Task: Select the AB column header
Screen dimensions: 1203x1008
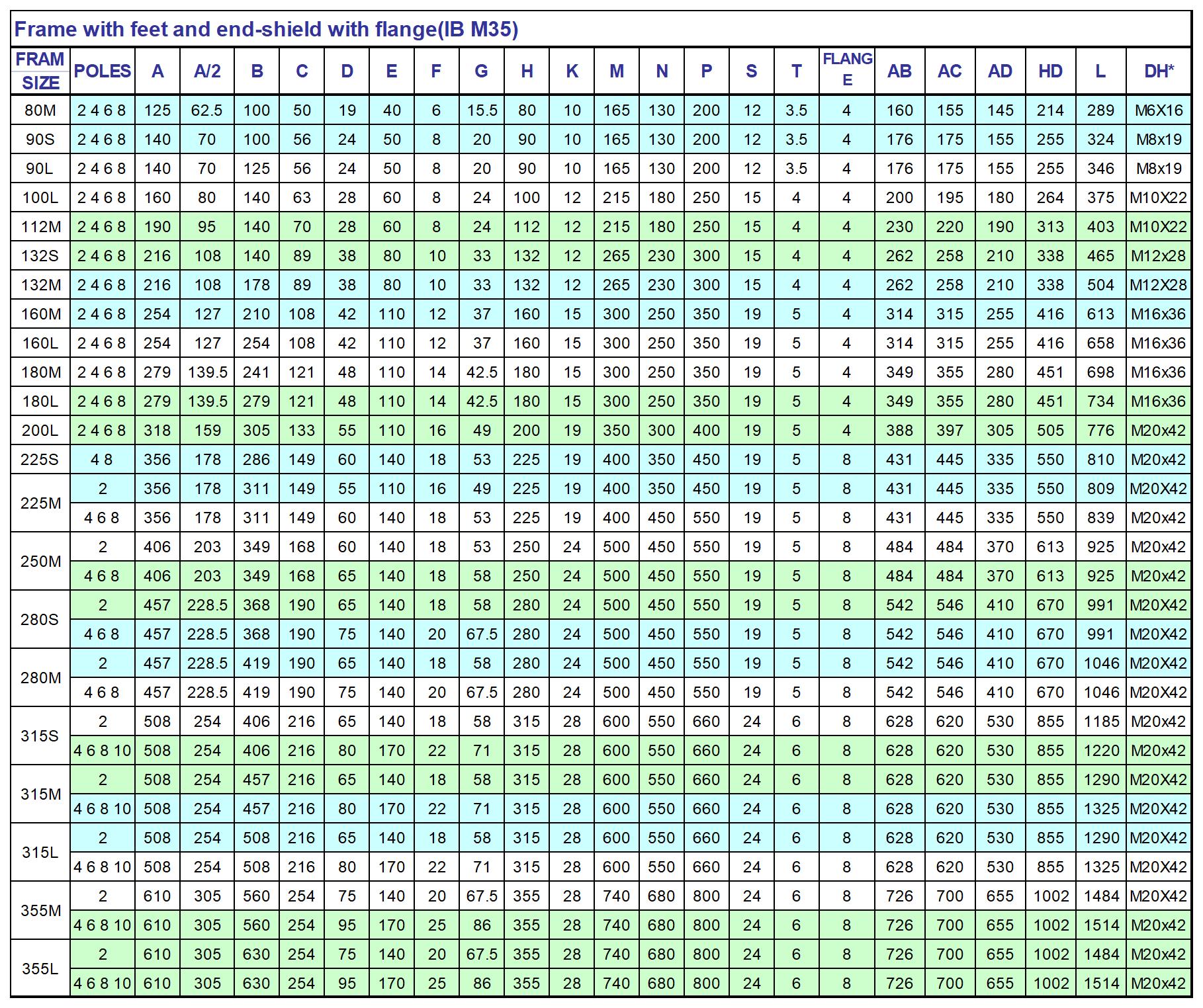Action: click(900, 71)
